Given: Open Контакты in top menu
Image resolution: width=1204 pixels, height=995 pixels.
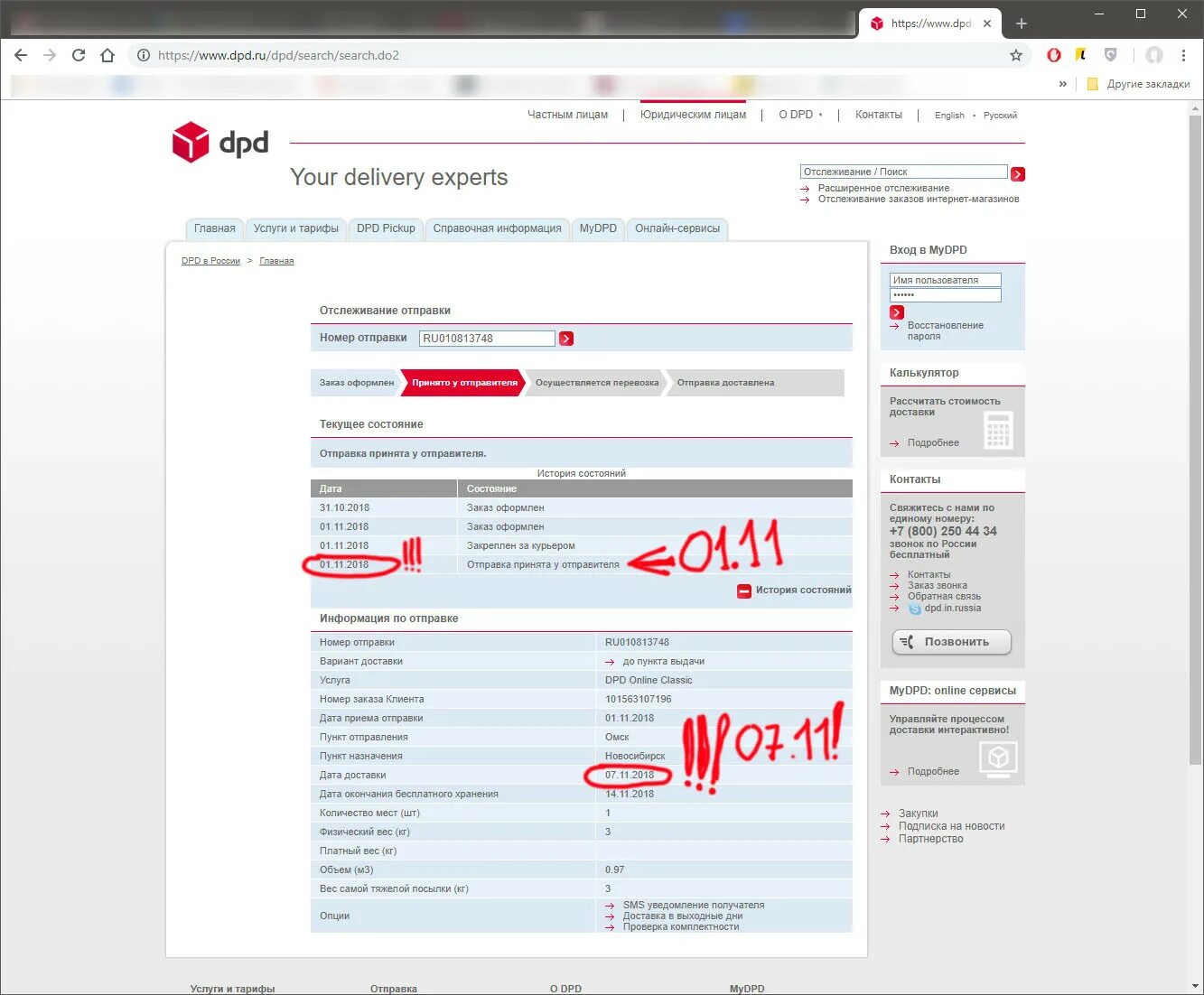Looking at the screenshot, I should (x=879, y=115).
